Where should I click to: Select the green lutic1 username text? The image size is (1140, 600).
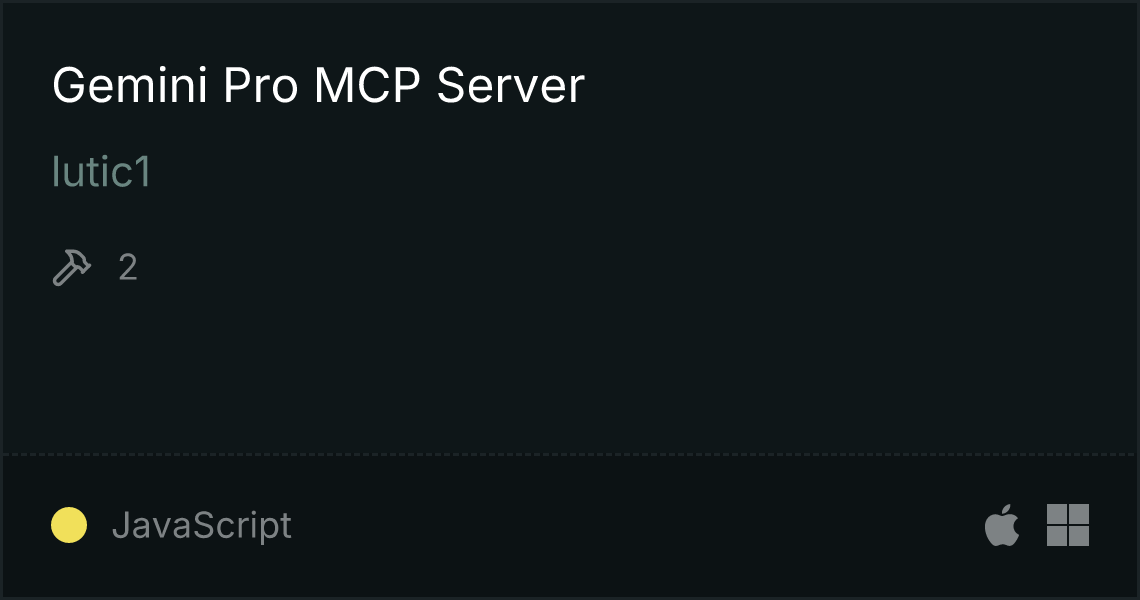click(x=102, y=172)
